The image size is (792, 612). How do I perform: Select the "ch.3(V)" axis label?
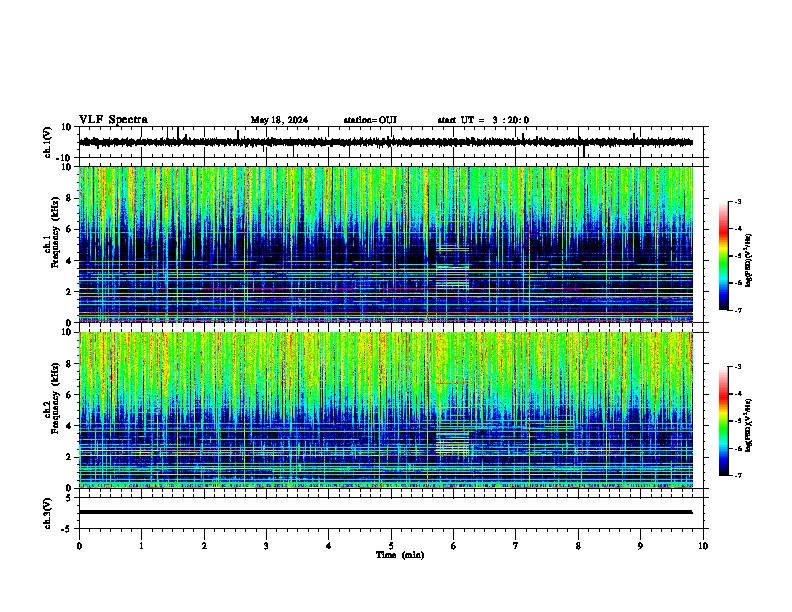48,513
